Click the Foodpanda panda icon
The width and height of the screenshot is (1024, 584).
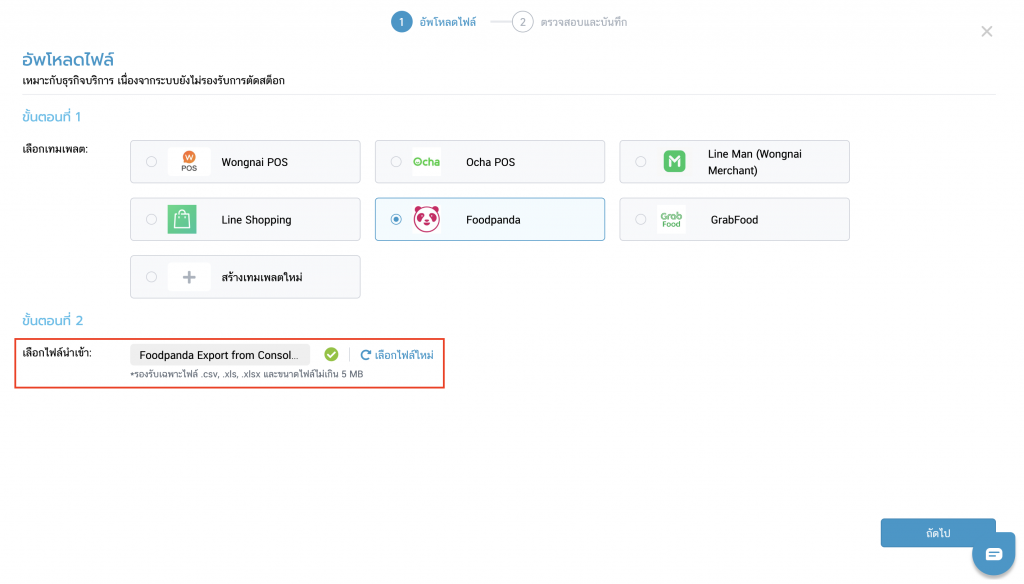[426, 219]
